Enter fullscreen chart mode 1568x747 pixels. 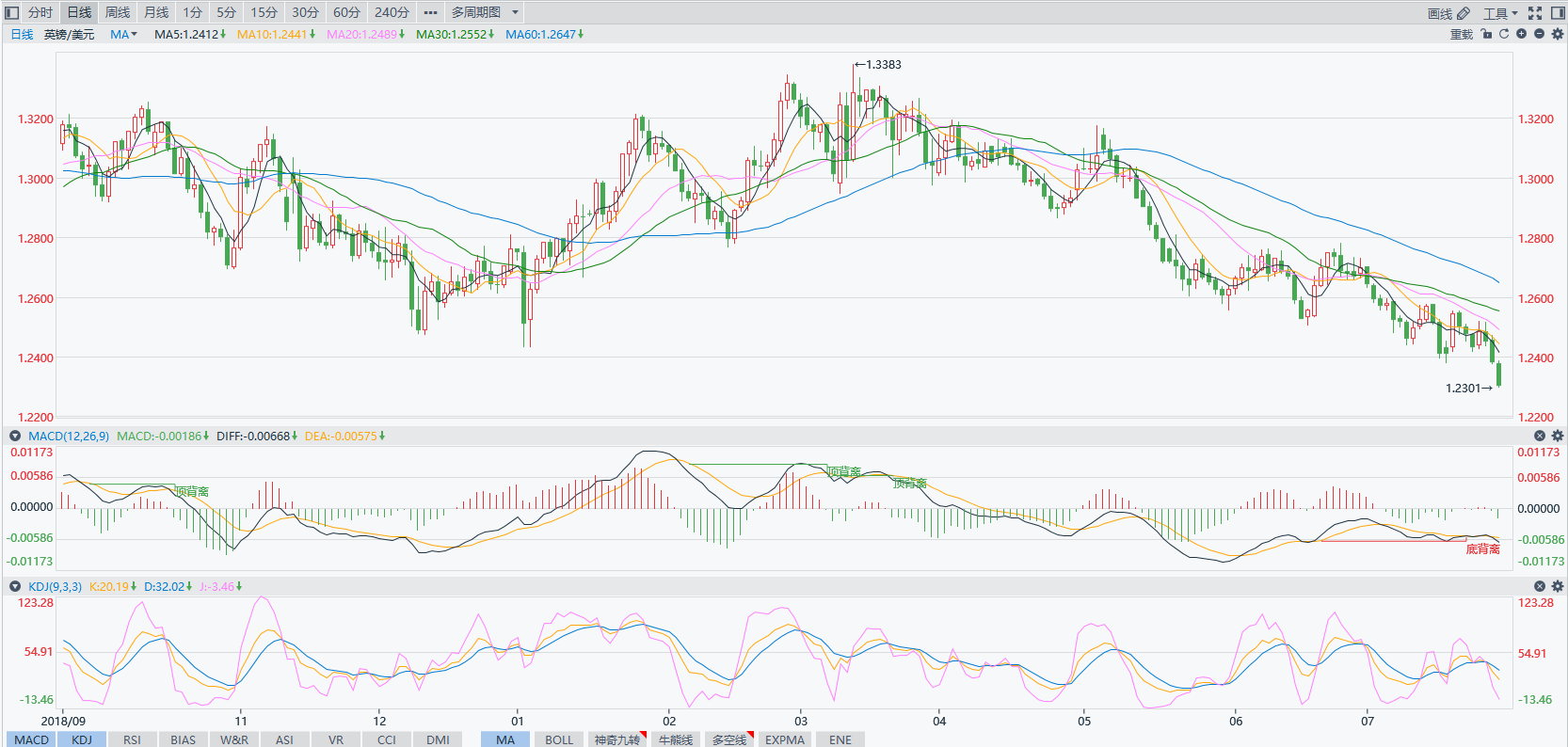pos(1535,12)
